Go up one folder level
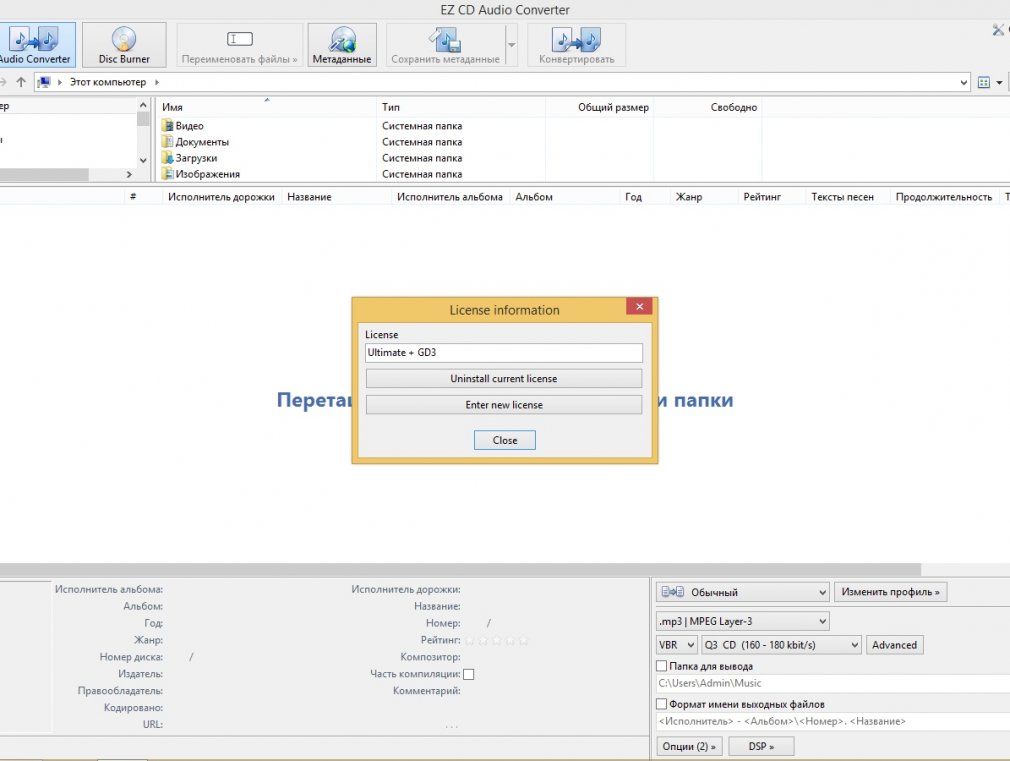The height and width of the screenshot is (761, 1010). click(21, 82)
